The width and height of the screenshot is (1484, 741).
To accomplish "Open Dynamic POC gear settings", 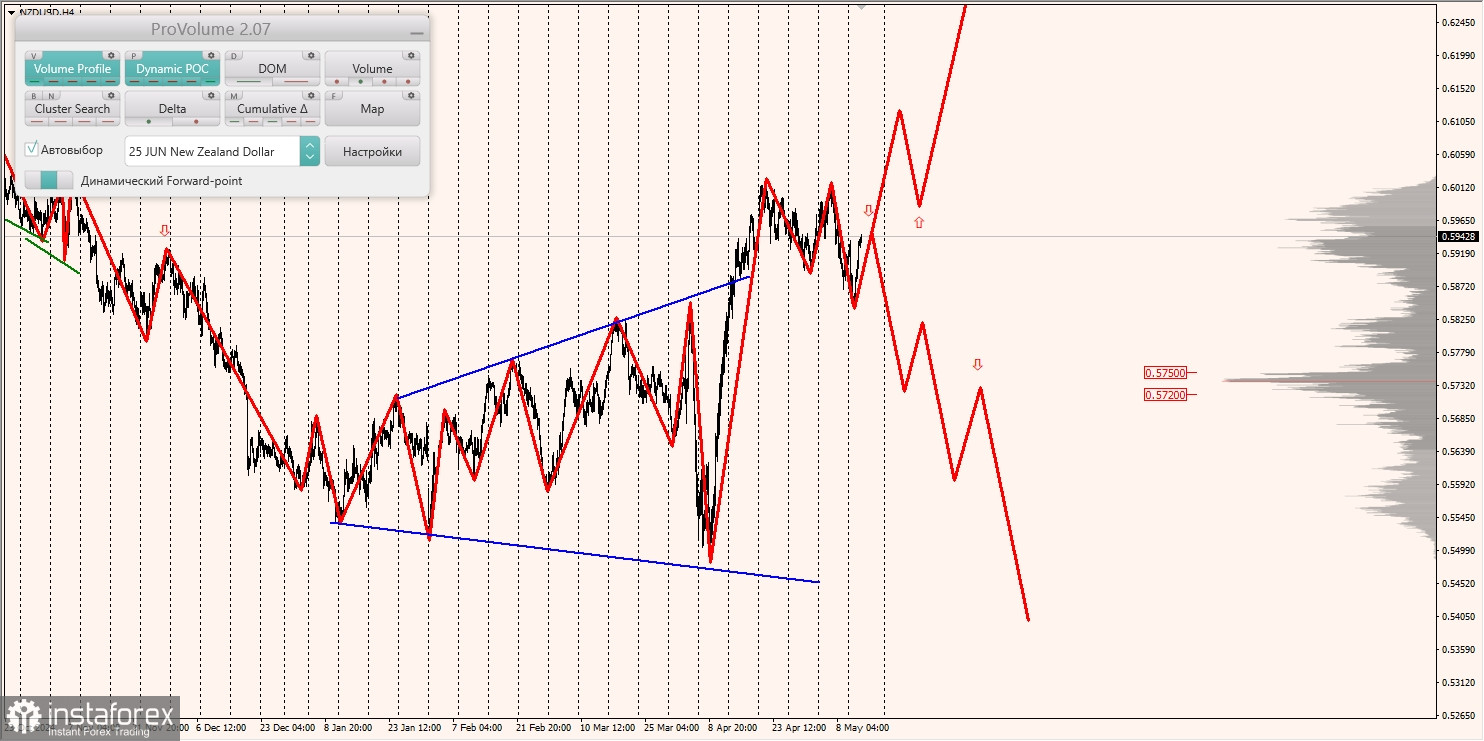I will [x=211, y=55].
